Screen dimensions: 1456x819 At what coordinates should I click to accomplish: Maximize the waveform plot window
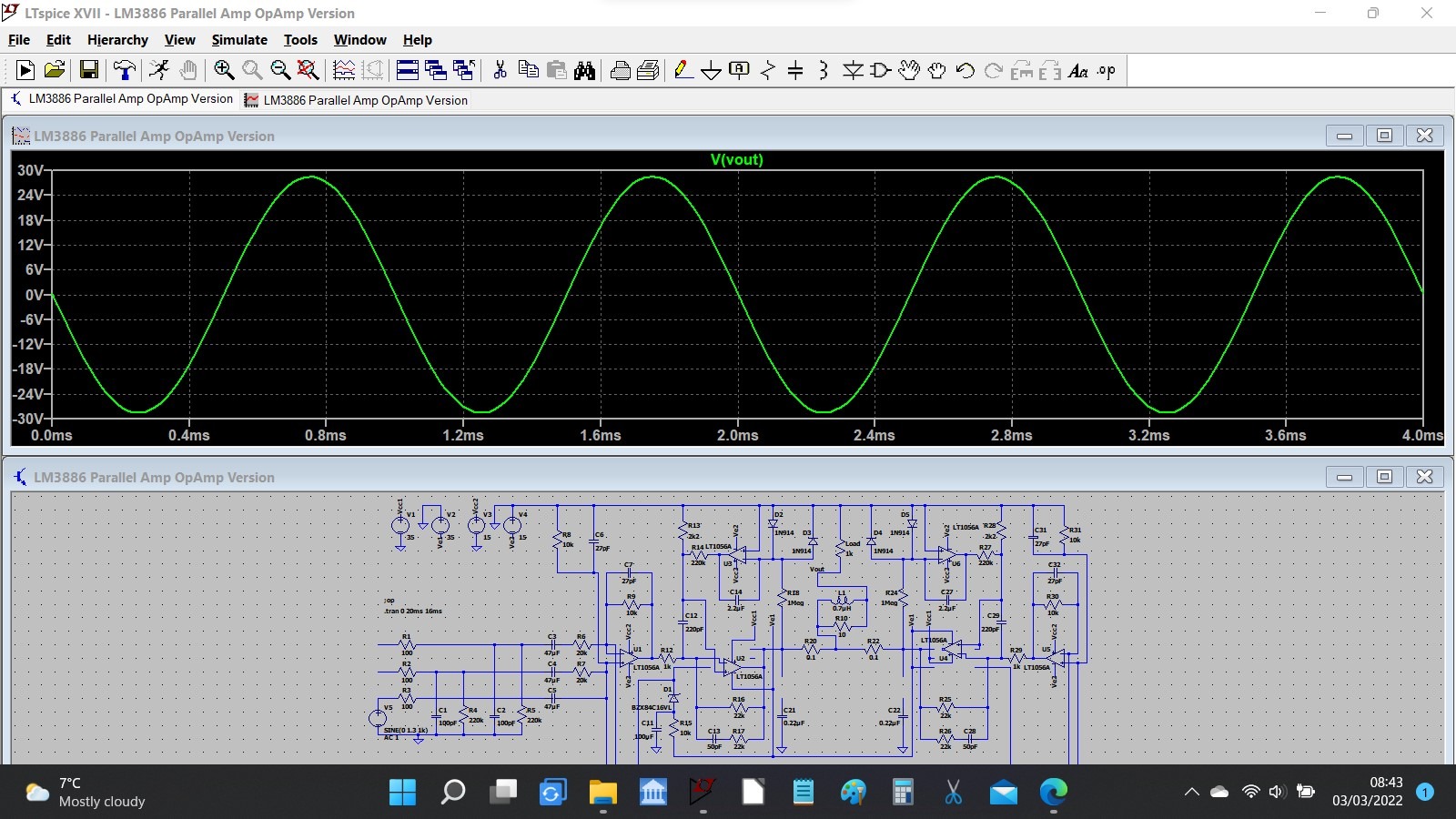[1384, 136]
